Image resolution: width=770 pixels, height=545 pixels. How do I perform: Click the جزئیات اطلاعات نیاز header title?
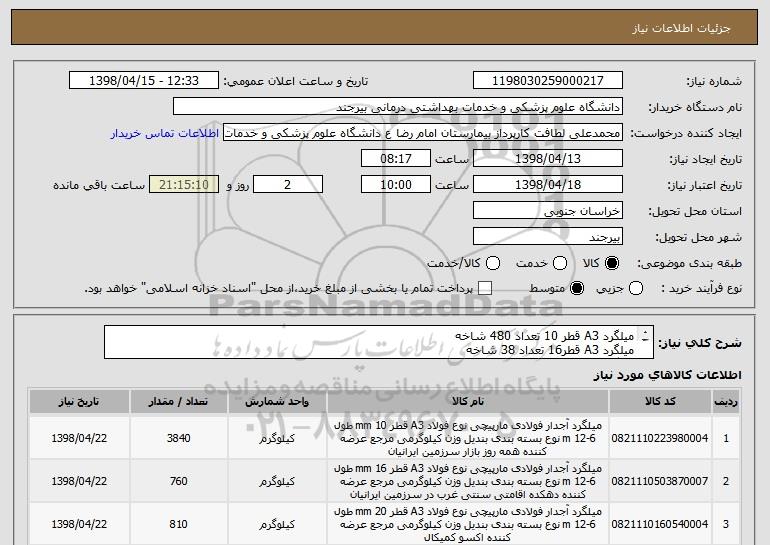click(x=681, y=28)
